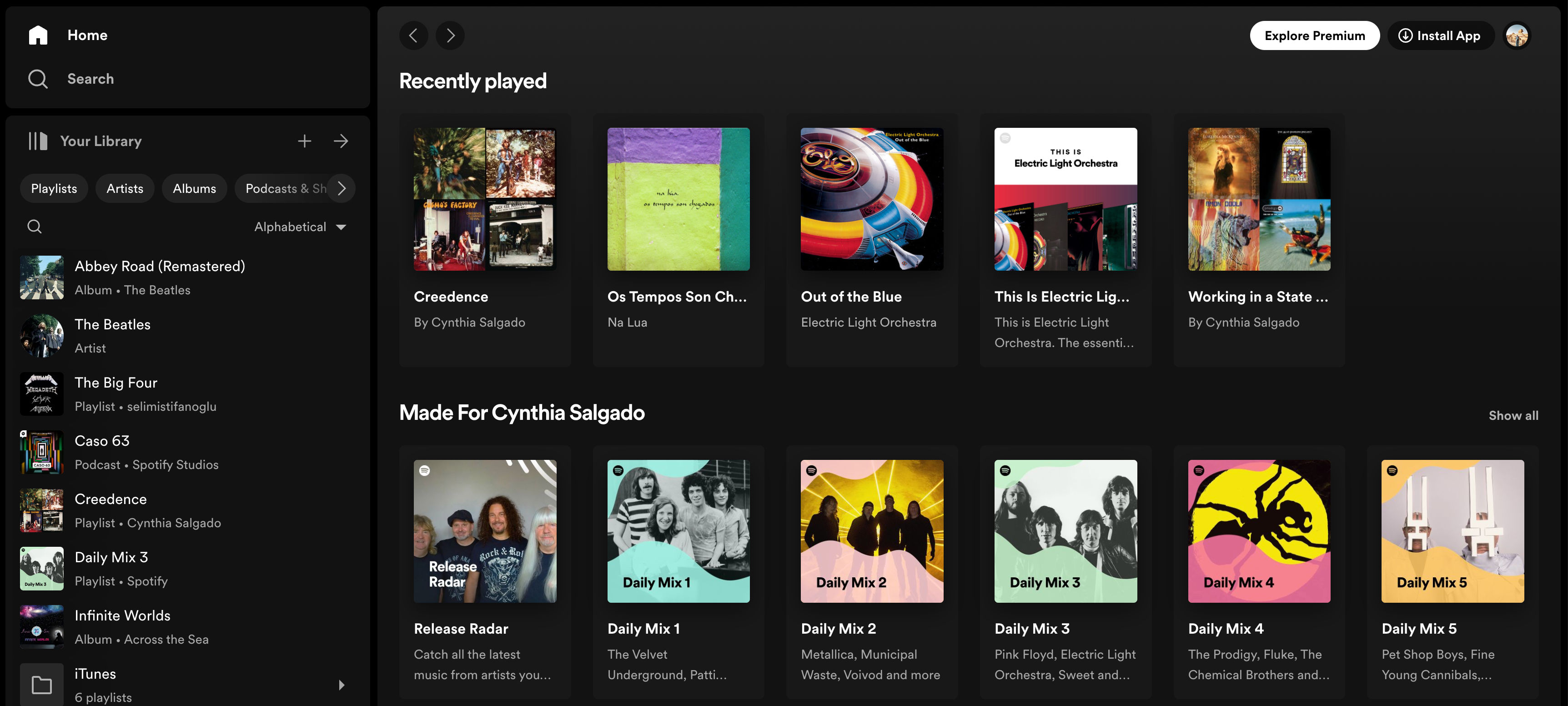Open the user profile avatar menu
1568x706 pixels.
pos(1516,35)
